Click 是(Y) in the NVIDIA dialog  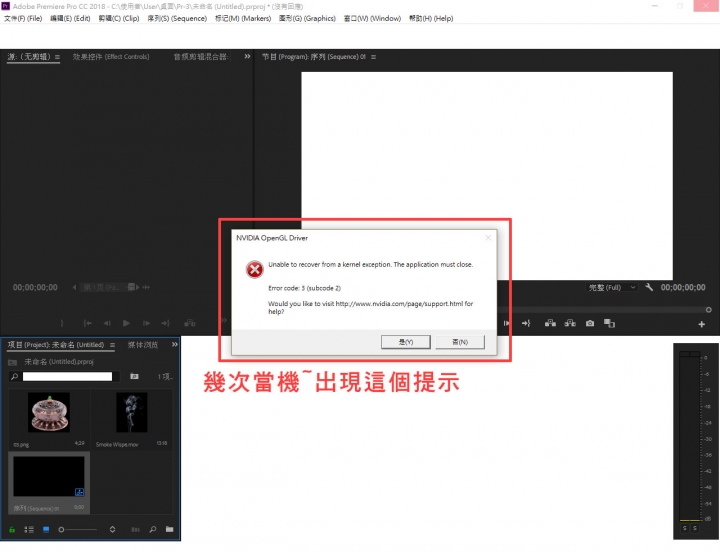[405, 342]
